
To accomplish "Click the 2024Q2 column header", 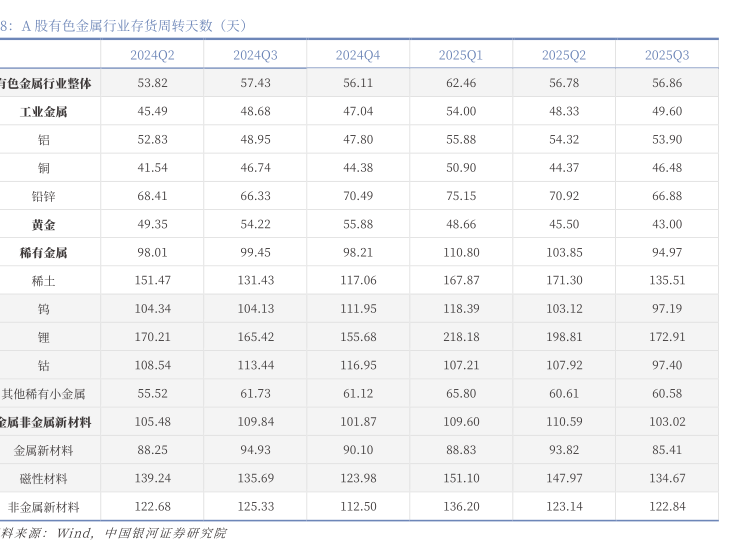I will click(x=152, y=55).
